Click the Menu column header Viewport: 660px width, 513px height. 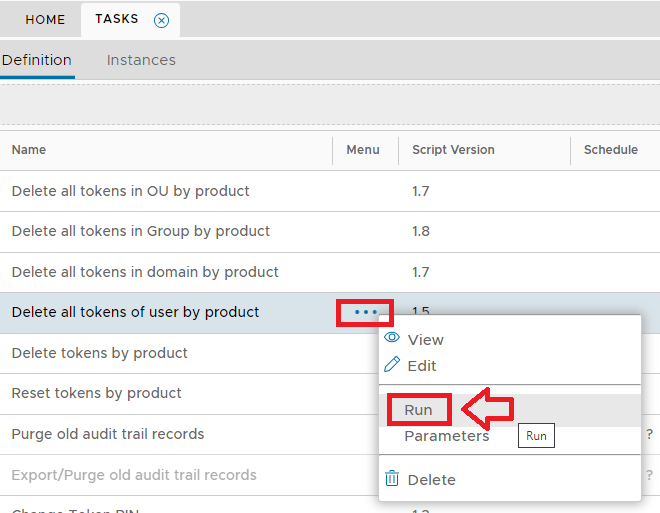(x=363, y=150)
